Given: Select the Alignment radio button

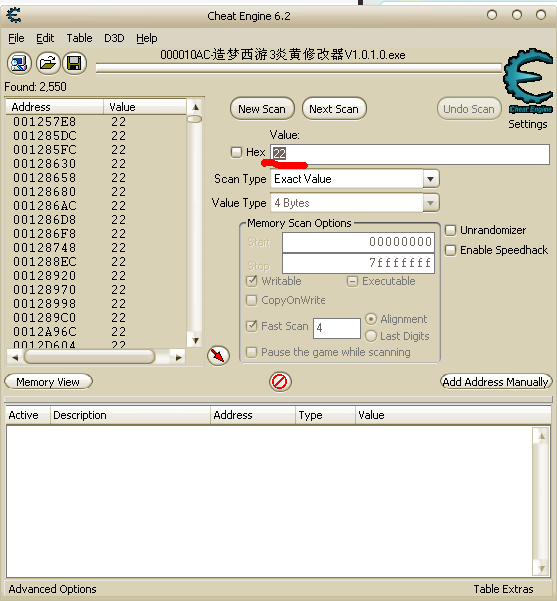Looking at the screenshot, I should 371,319.
